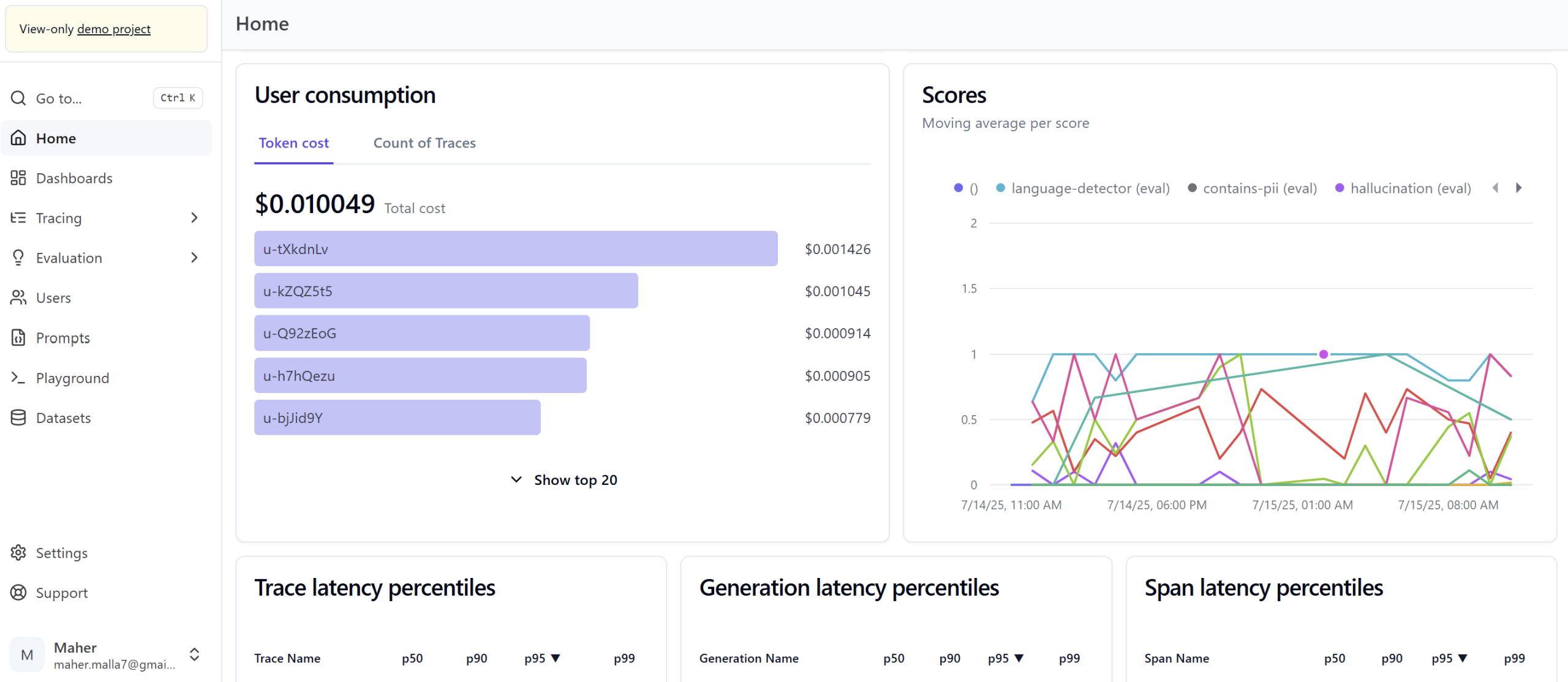1568x682 pixels.
Task: Open Settings gear icon in sidebar
Action: (x=18, y=553)
